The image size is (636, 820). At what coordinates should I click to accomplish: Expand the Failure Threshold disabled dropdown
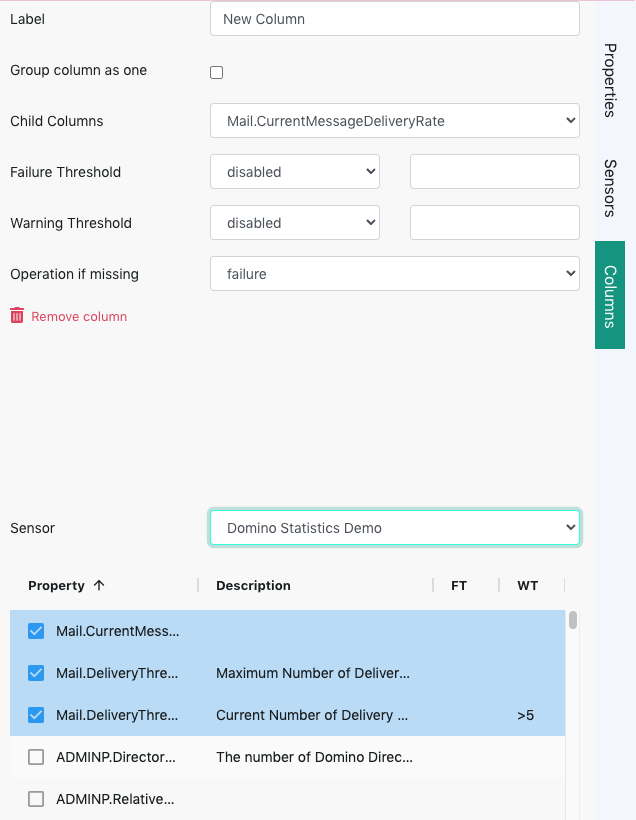294,172
